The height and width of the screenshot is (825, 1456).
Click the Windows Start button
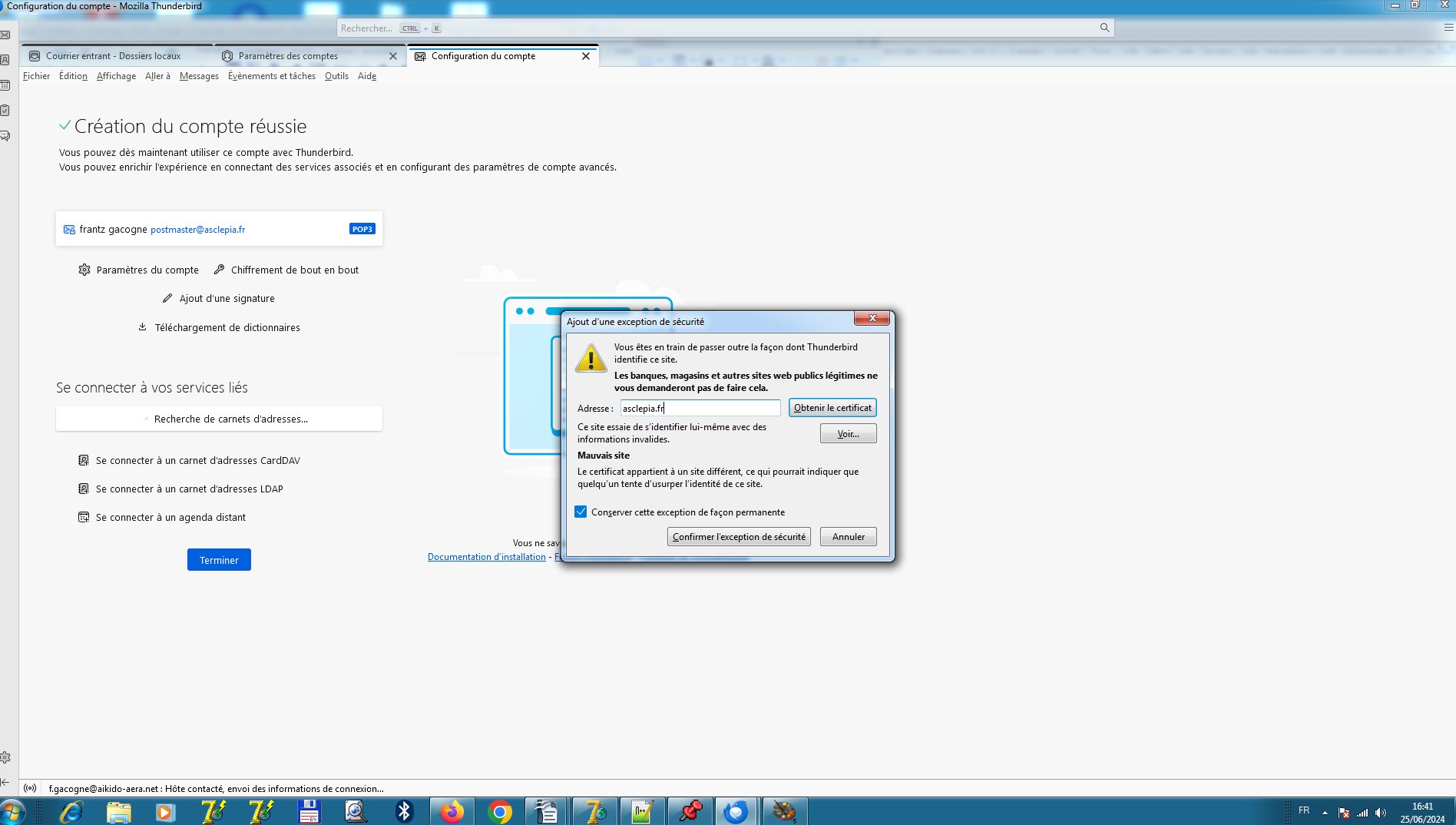pos(12,812)
